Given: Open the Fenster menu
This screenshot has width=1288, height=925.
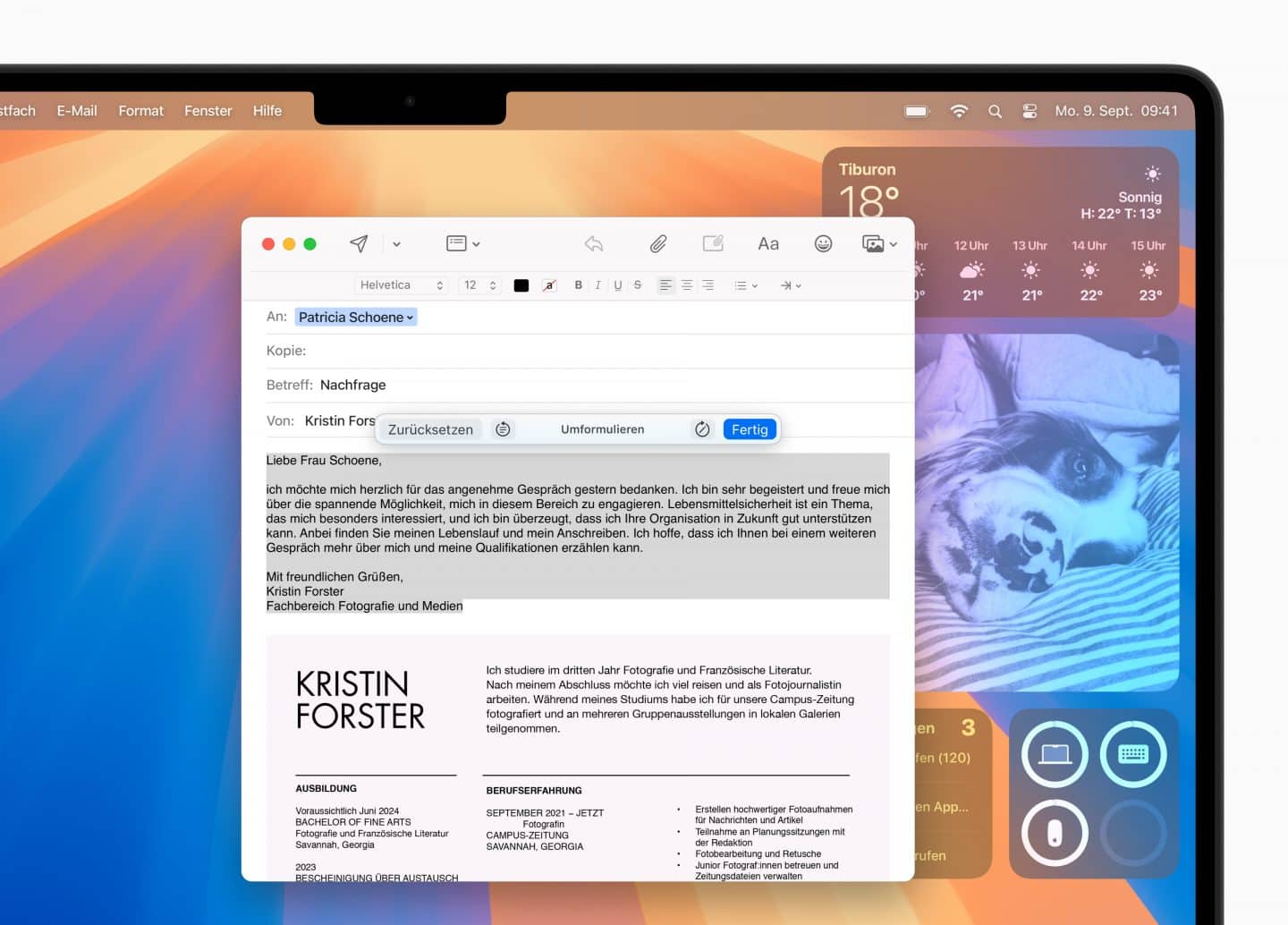Looking at the screenshot, I should click(x=208, y=110).
